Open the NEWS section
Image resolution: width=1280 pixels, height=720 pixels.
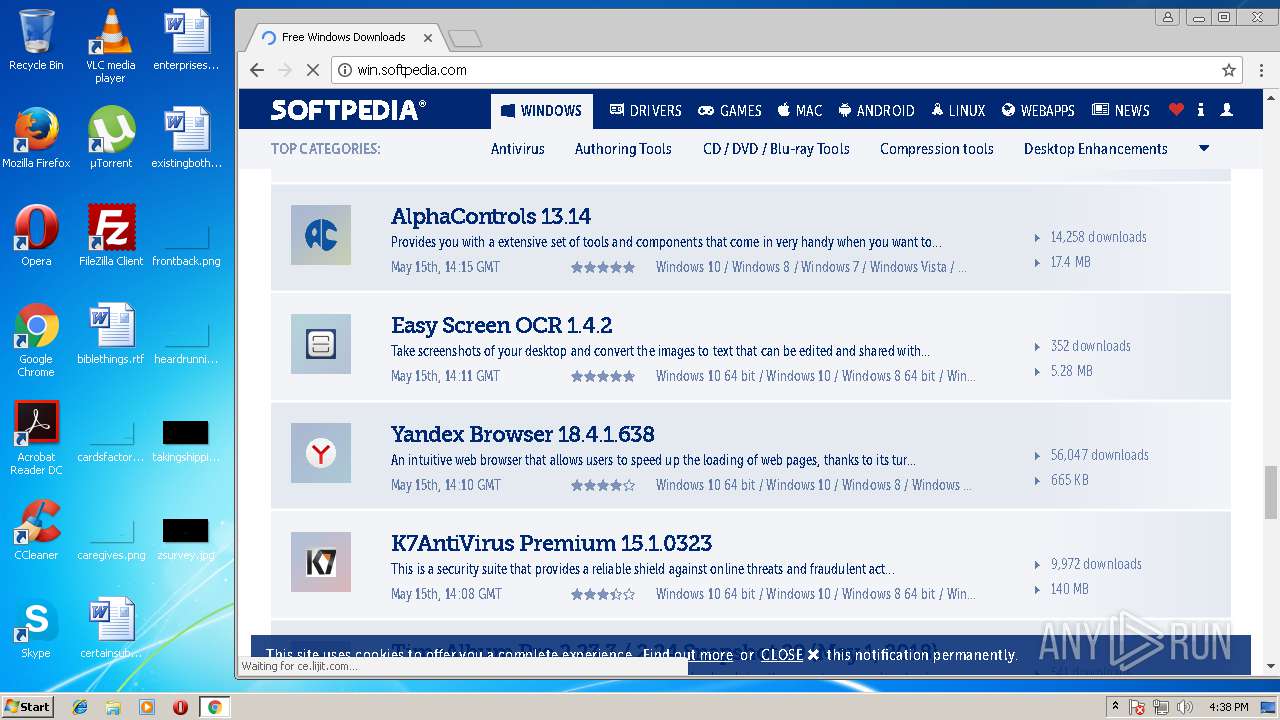tap(1121, 111)
